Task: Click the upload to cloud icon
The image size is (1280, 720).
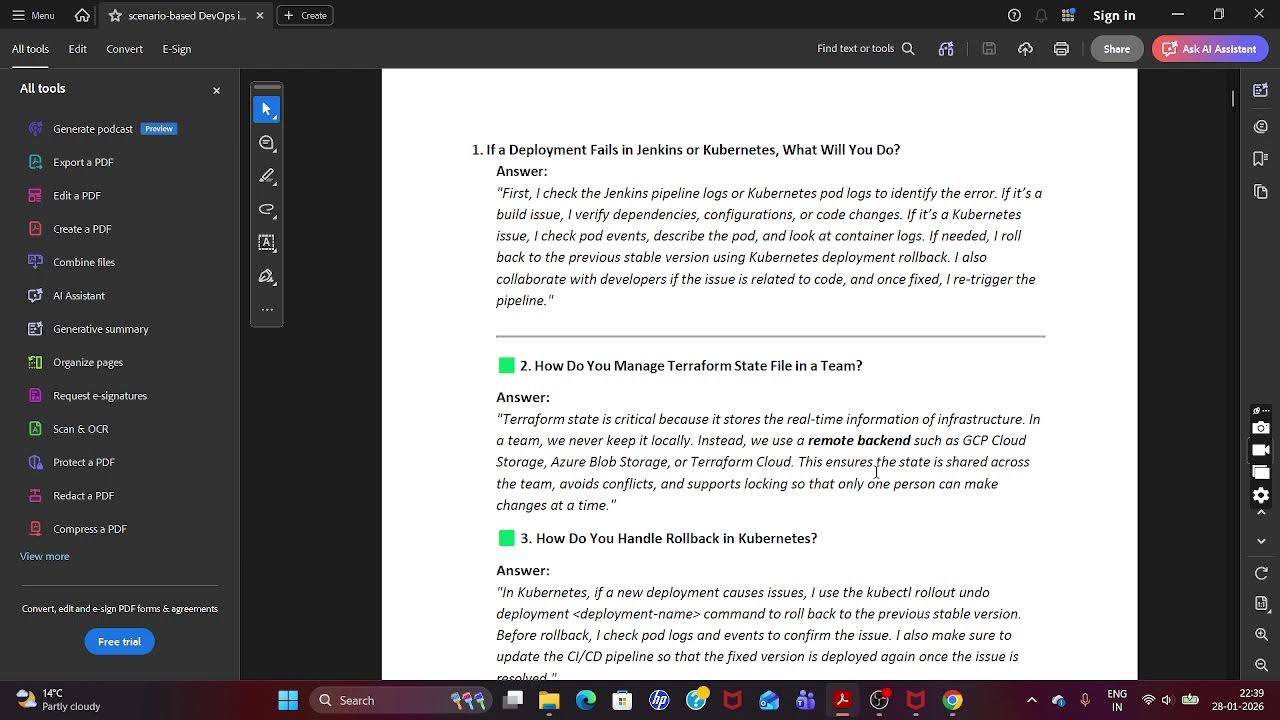Action: pyautogui.click(x=1025, y=49)
